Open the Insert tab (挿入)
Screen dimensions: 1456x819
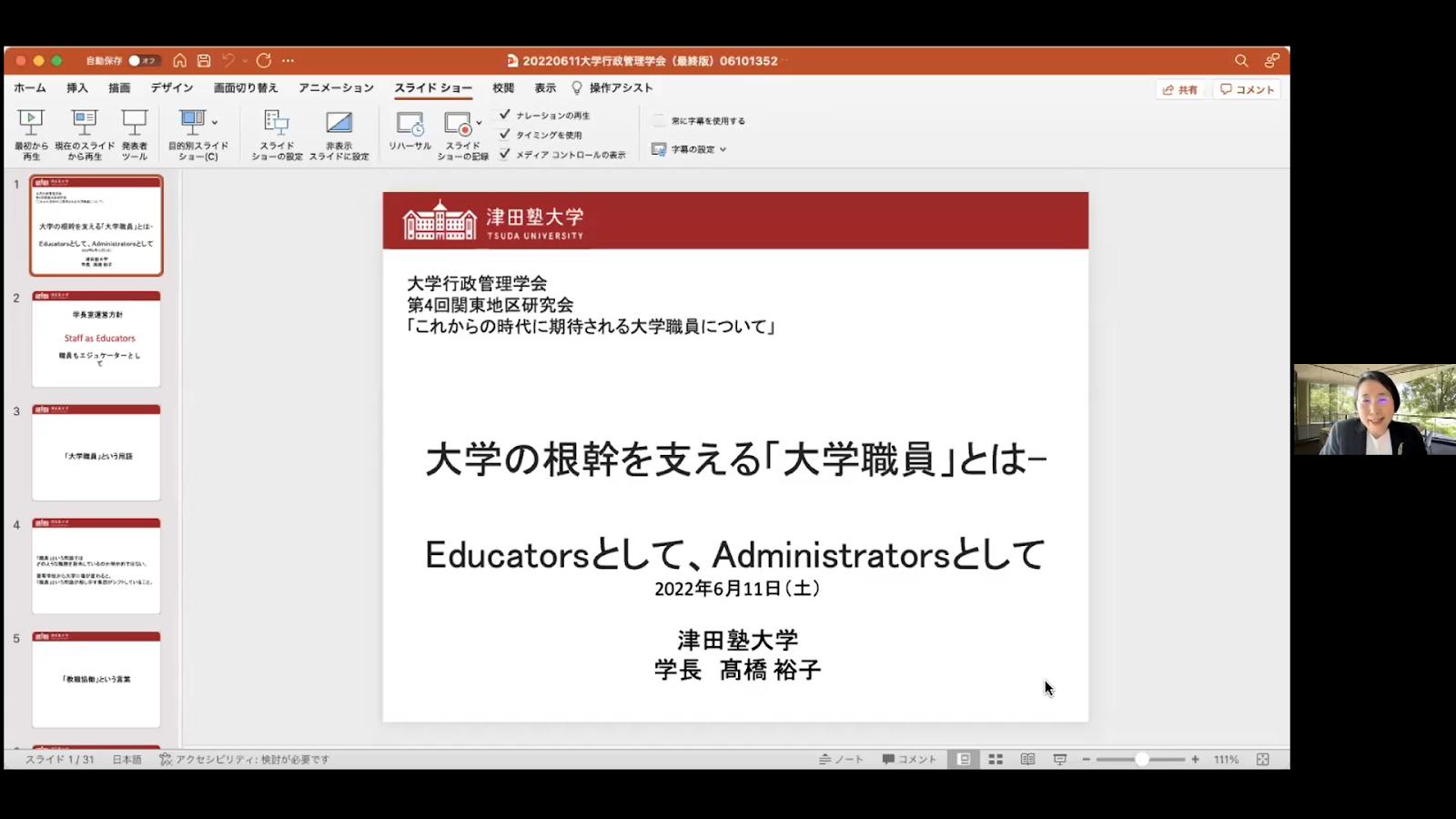pos(77,88)
